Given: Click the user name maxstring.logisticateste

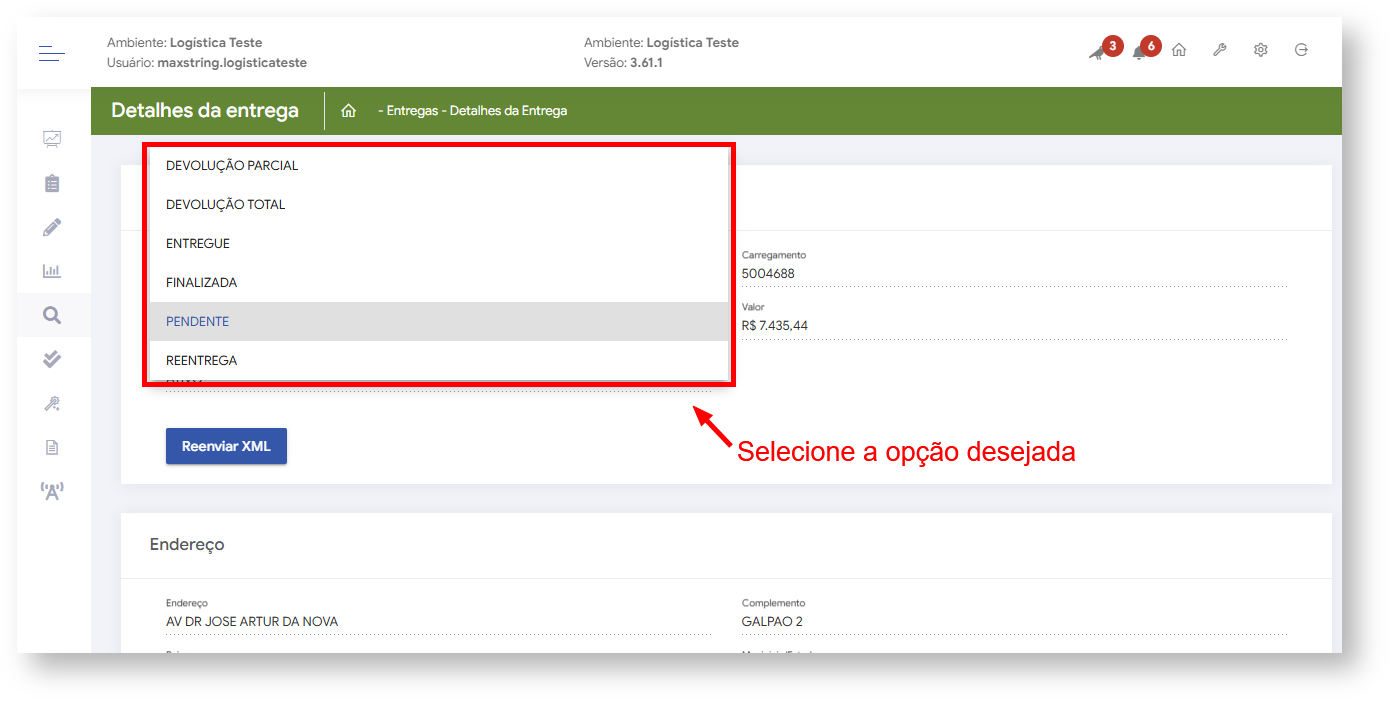Looking at the screenshot, I should point(232,62).
